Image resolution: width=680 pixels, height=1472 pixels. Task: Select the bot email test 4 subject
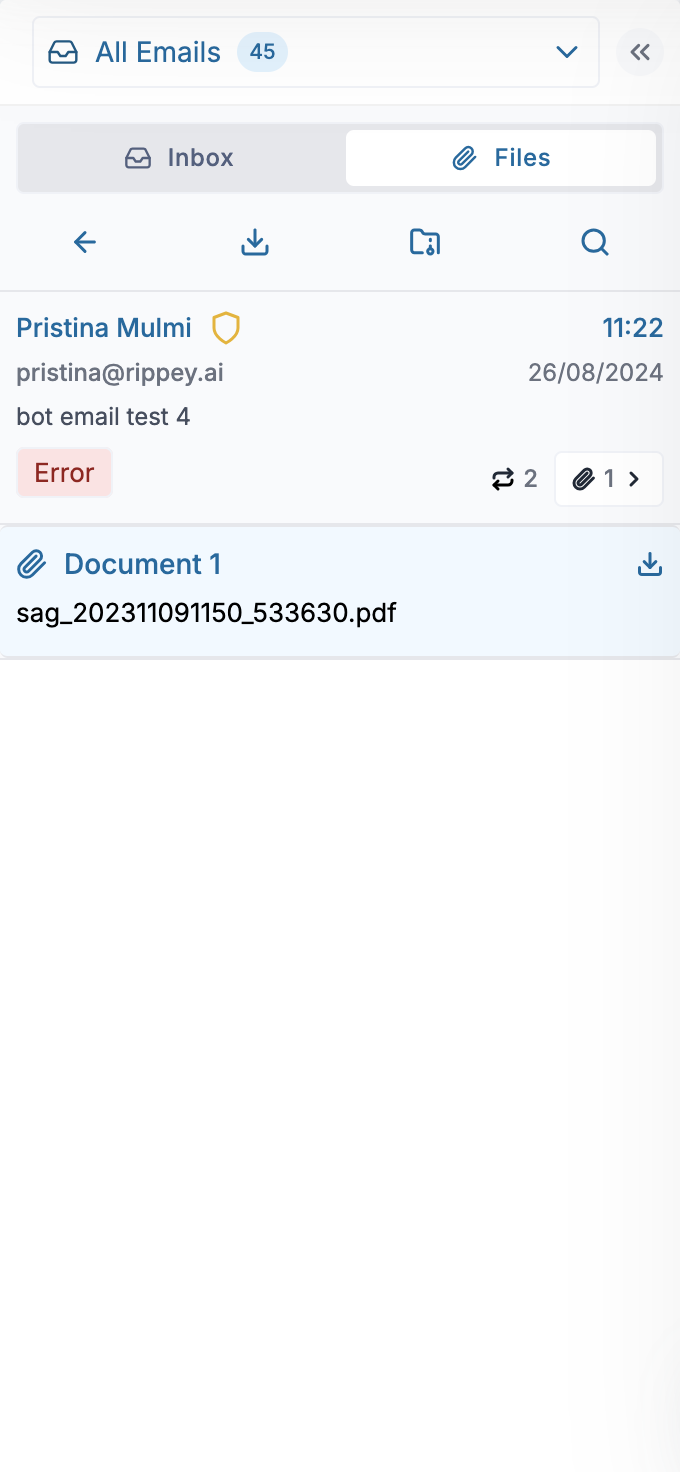103,416
